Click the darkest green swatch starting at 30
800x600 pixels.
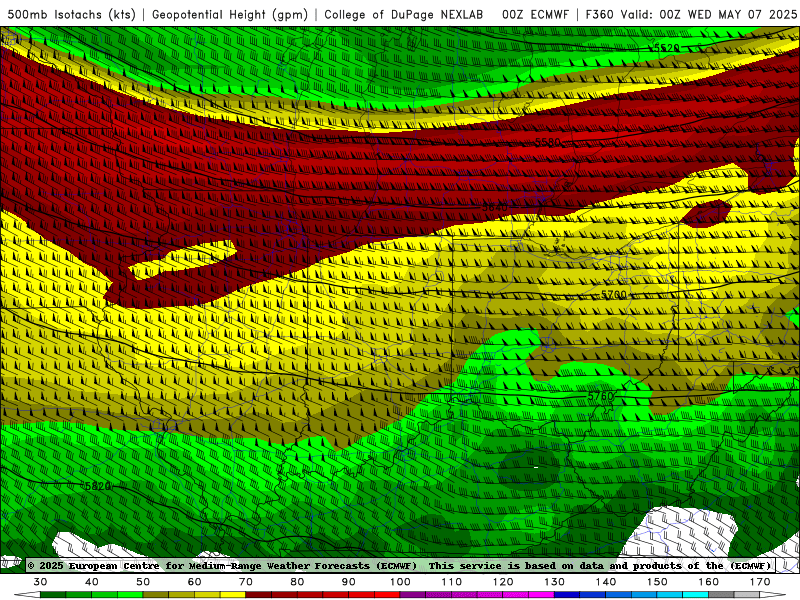click(53, 595)
